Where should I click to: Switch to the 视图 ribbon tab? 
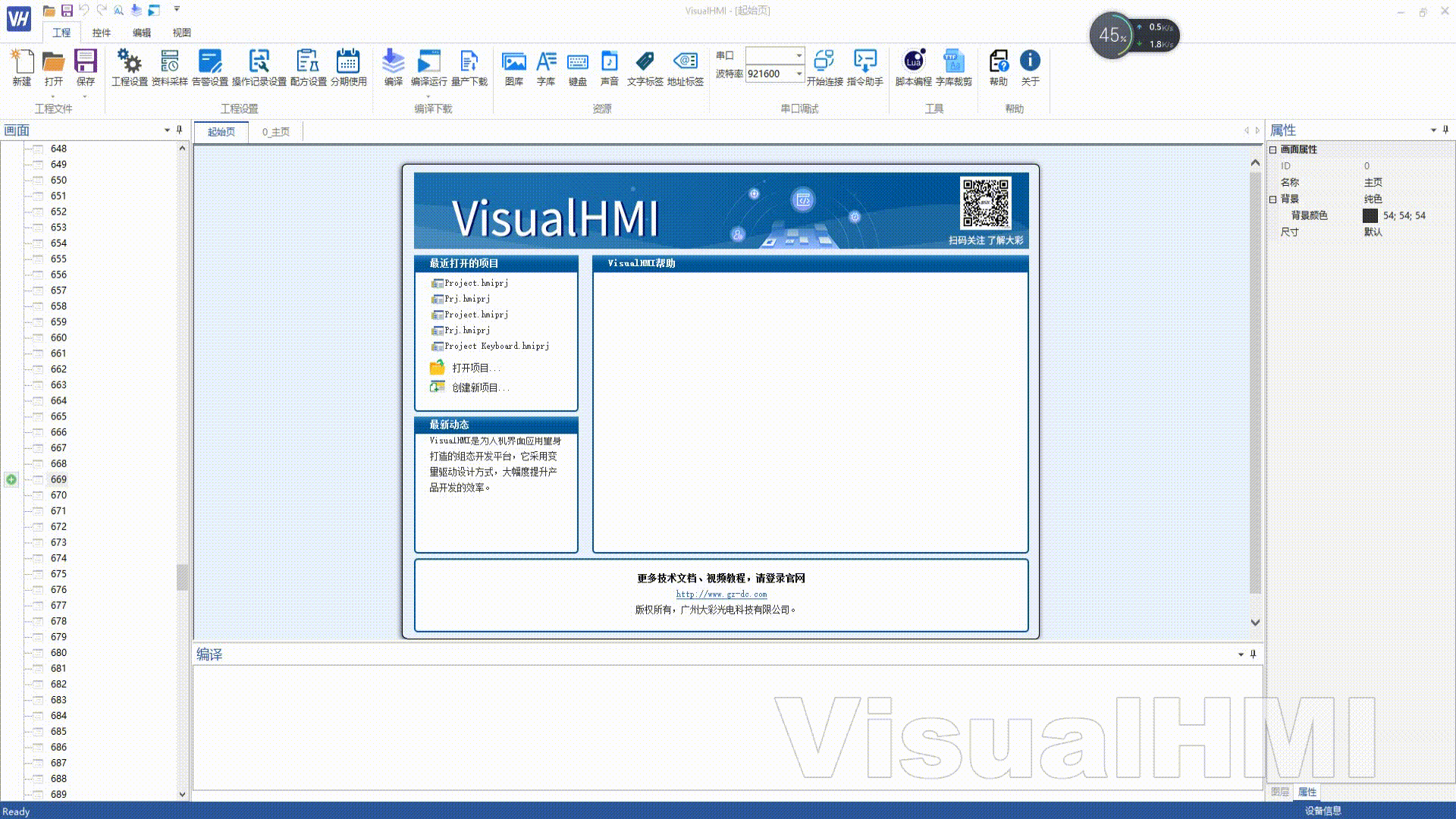pos(181,33)
